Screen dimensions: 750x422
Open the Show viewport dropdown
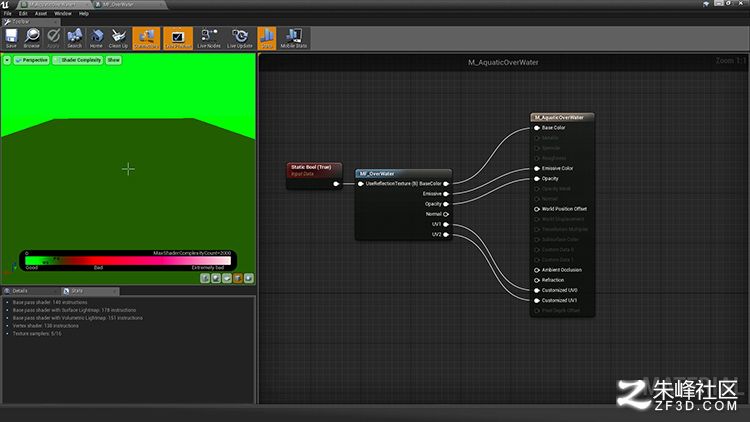pyautogui.click(x=113, y=60)
